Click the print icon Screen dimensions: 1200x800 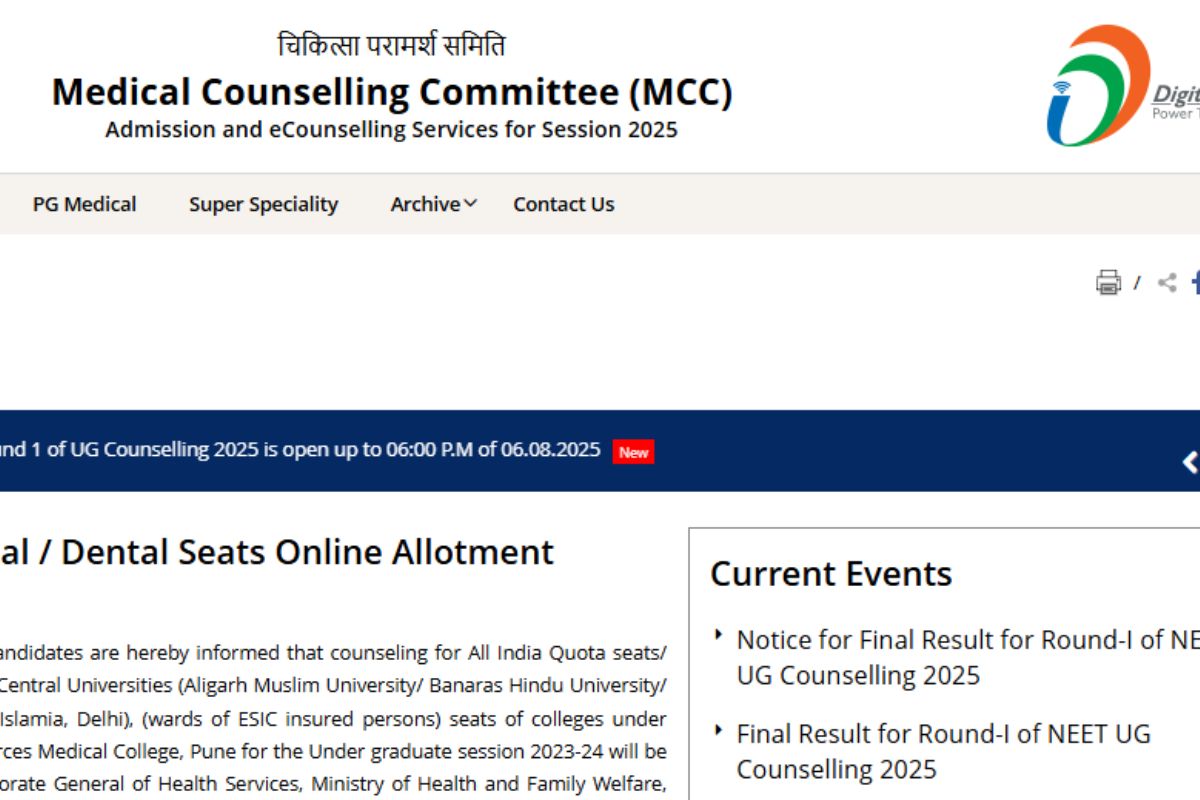(x=1108, y=283)
